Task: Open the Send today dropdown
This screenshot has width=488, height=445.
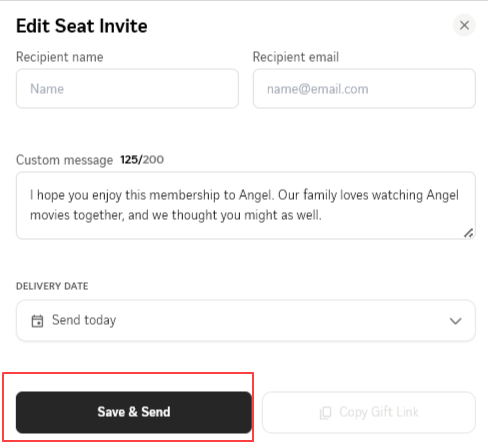Action: click(x=246, y=320)
